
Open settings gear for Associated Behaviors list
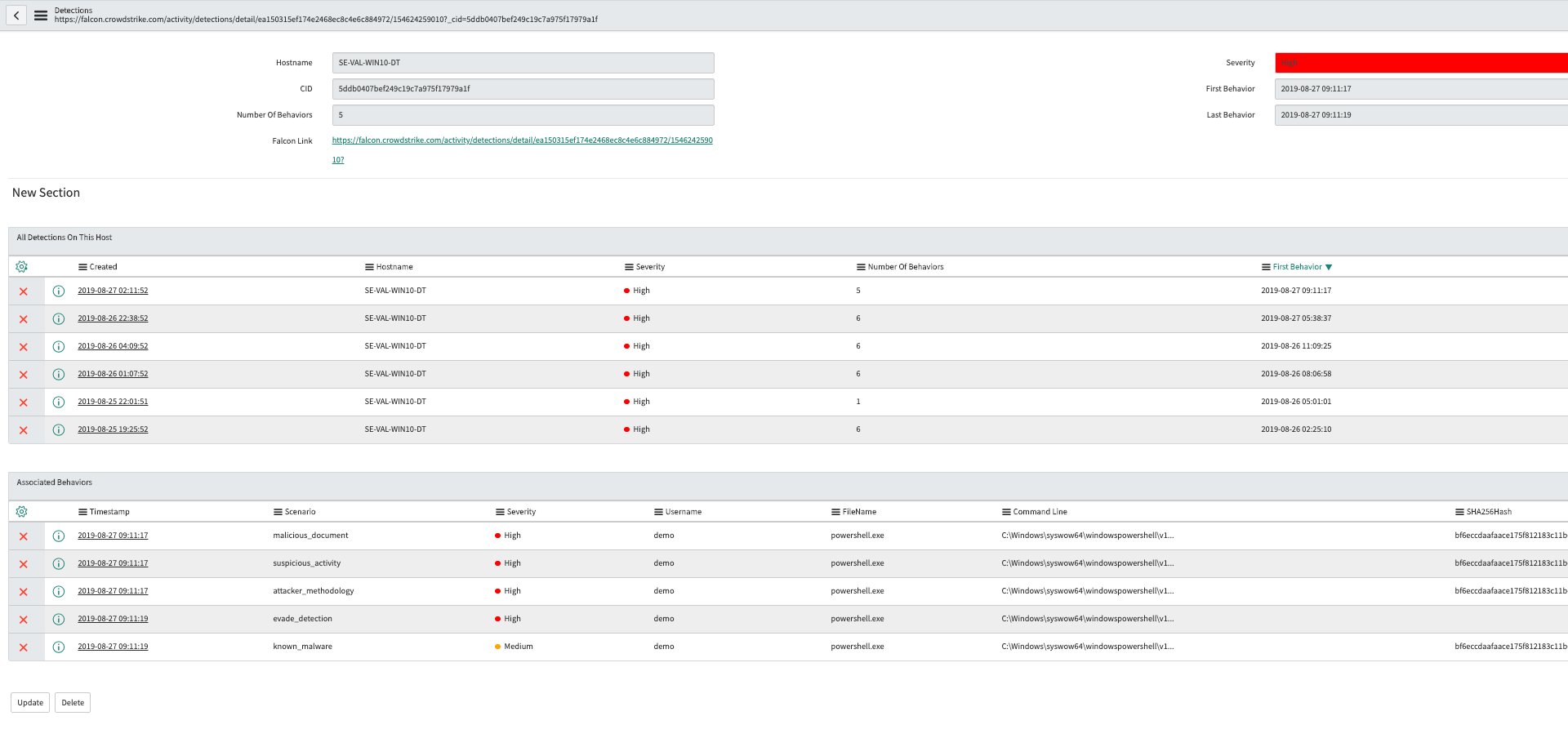coord(22,512)
